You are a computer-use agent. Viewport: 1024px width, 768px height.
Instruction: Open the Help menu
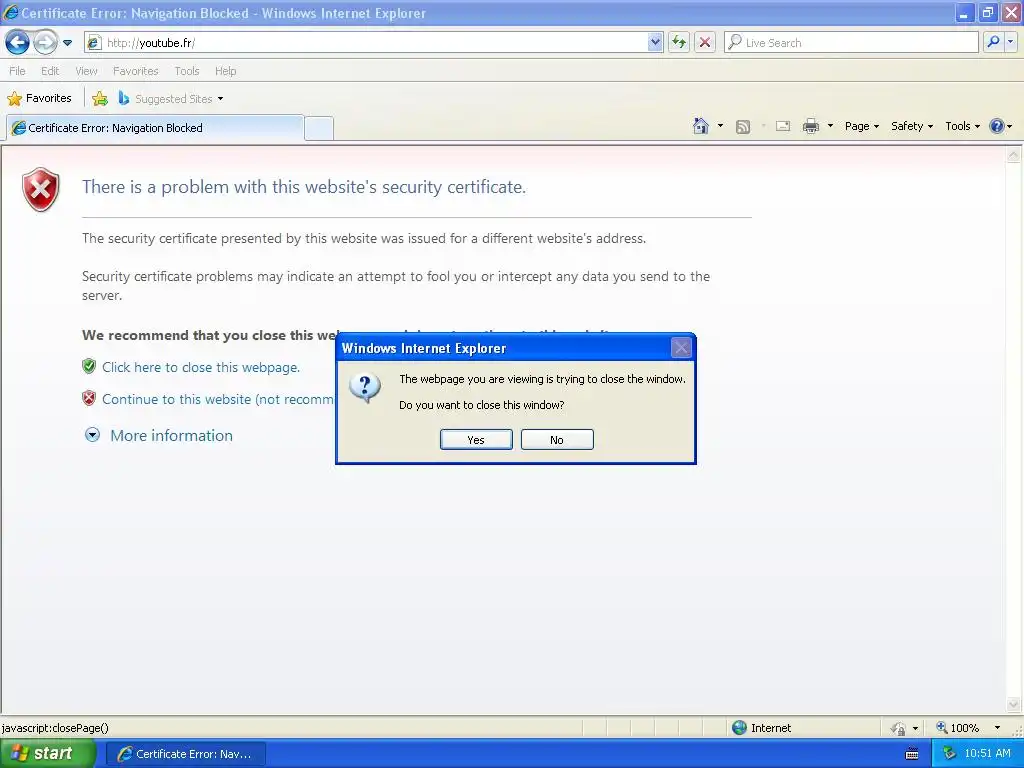(x=225, y=71)
